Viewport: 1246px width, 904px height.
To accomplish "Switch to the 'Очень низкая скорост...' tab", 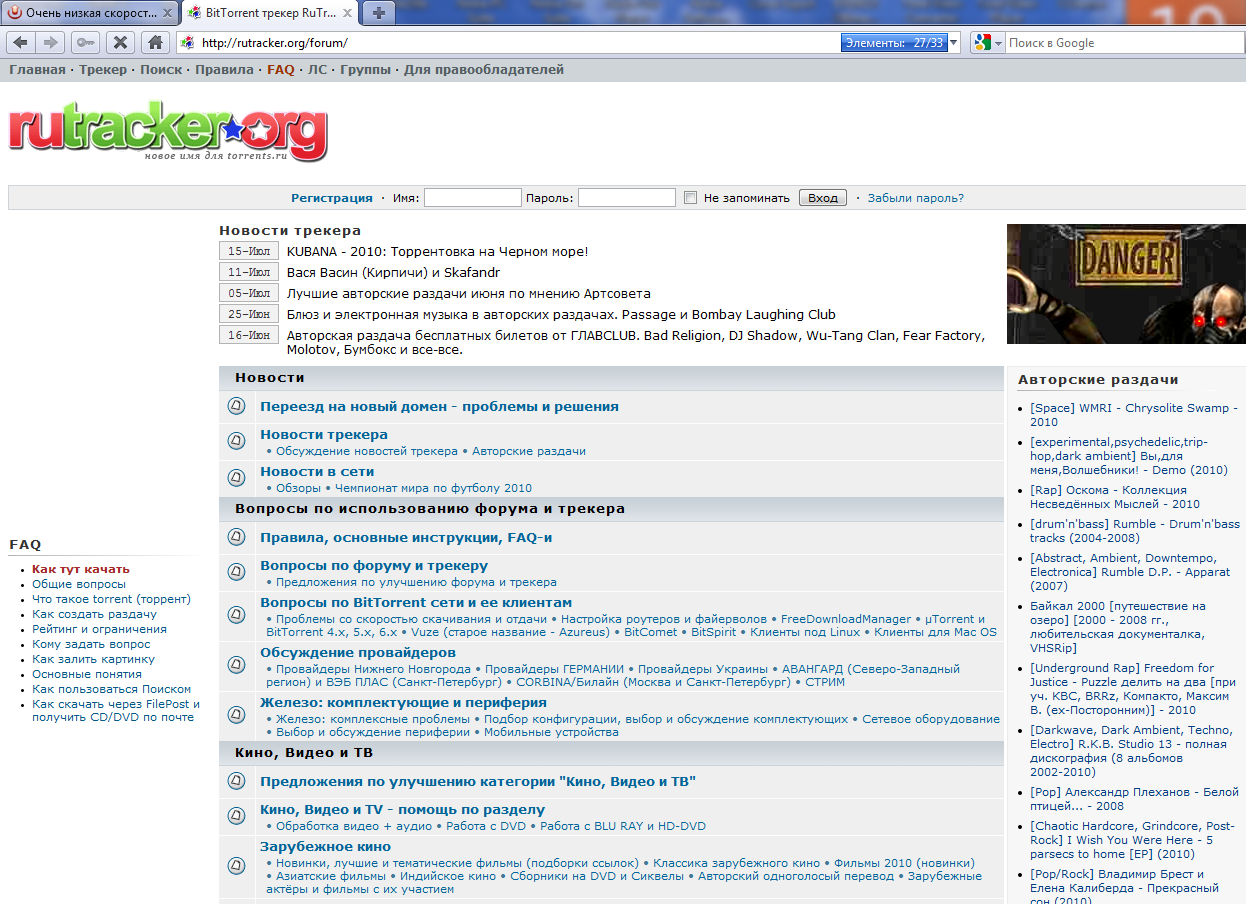I will [x=90, y=13].
